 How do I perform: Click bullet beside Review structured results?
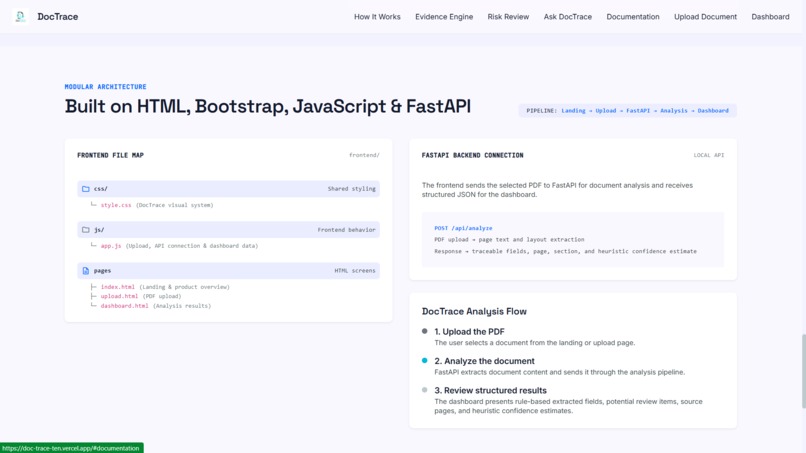tap(425, 390)
